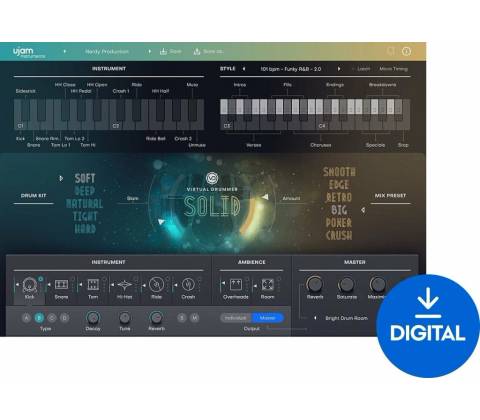Viewport: 480px width, 420px height.
Task: Go to previous preset arrow in header
Action: [65, 51]
